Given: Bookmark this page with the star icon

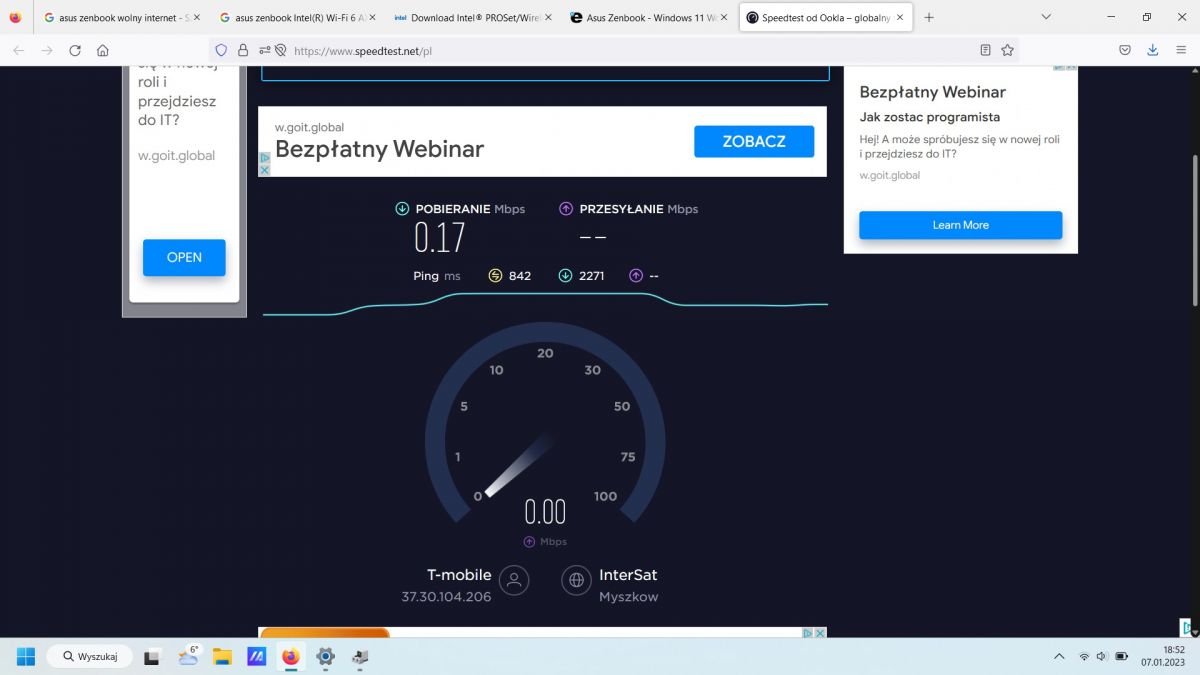Looking at the screenshot, I should [x=1007, y=50].
